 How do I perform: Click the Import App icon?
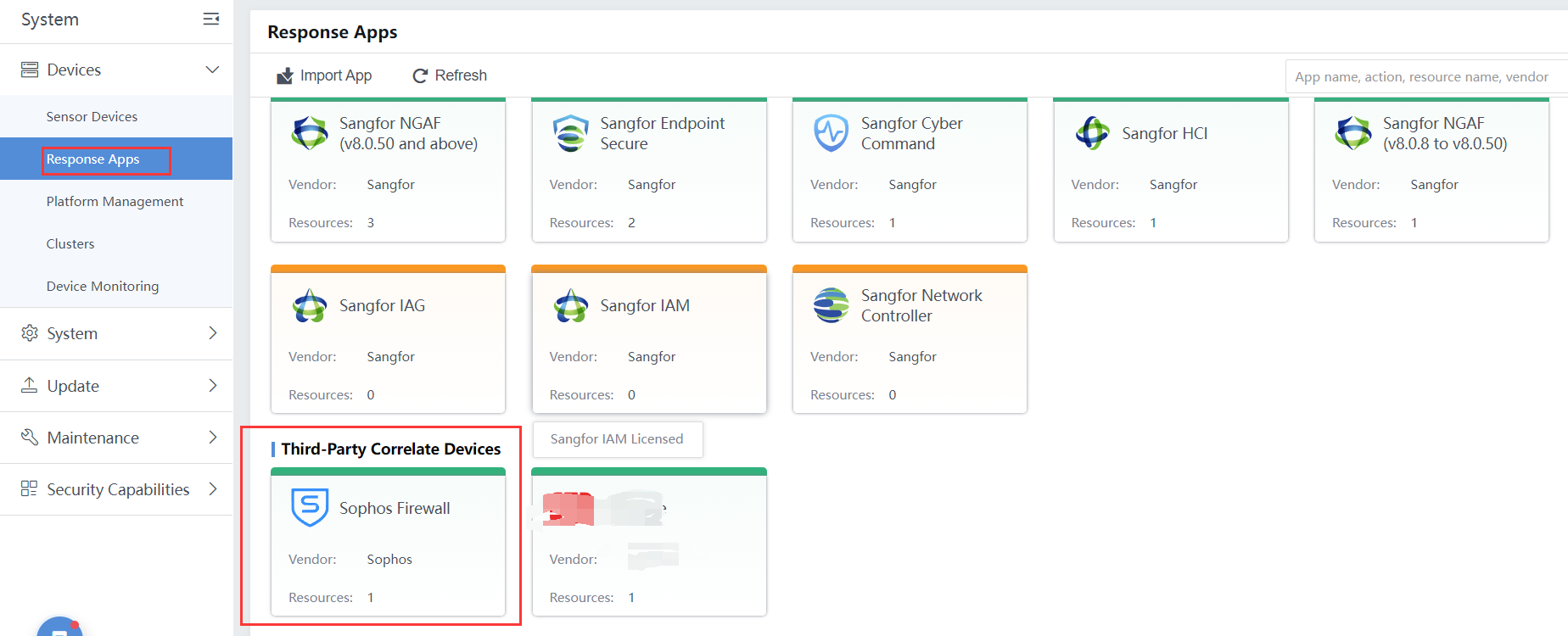click(x=285, y=75)
